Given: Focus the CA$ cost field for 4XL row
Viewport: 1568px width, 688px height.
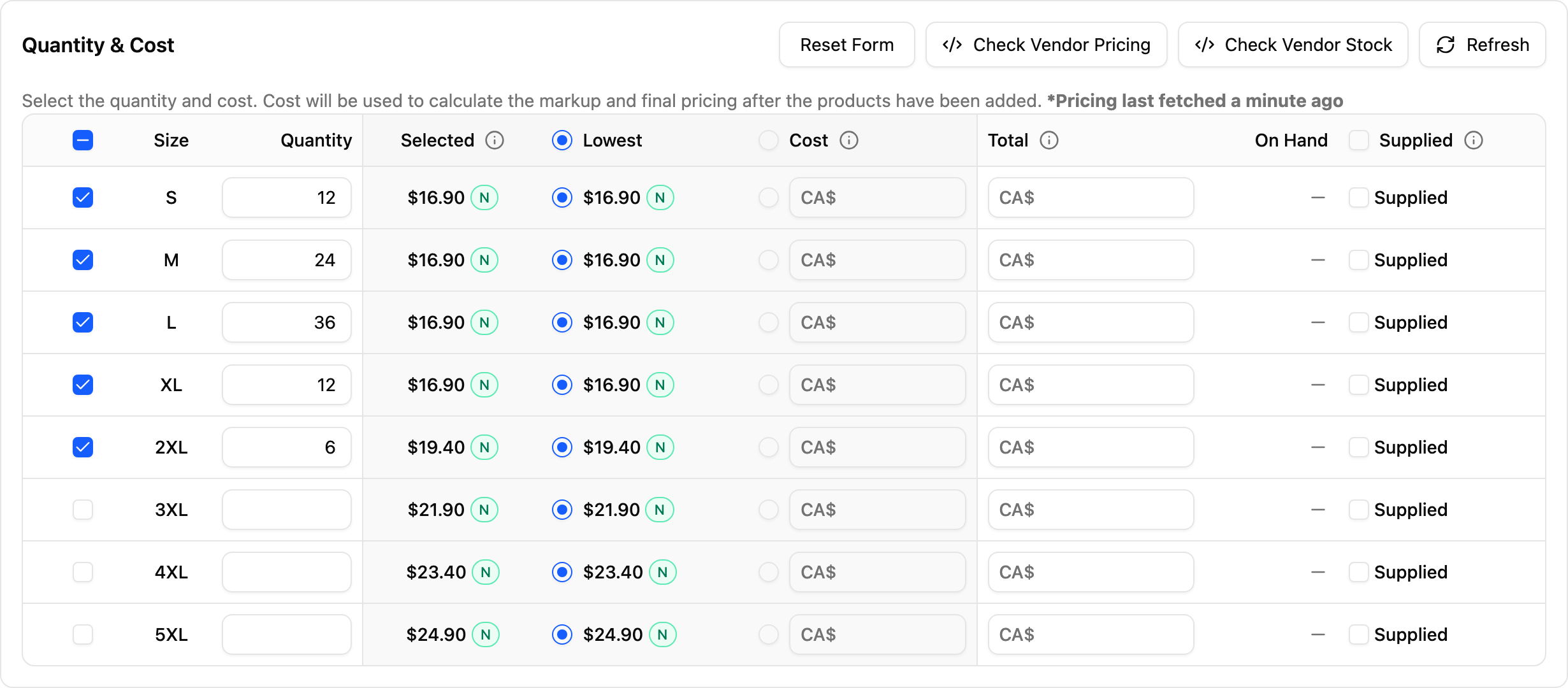Looking at the screenshot, I should pos(878,572).
